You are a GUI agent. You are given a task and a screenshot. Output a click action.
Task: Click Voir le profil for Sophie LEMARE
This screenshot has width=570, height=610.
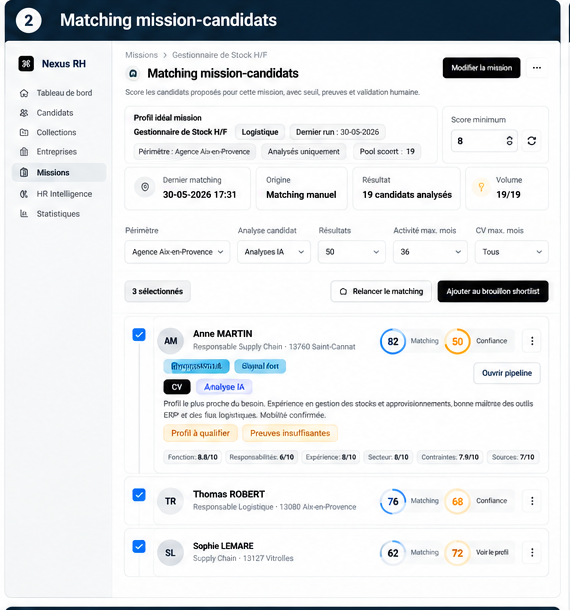click(x=492, y=552)
